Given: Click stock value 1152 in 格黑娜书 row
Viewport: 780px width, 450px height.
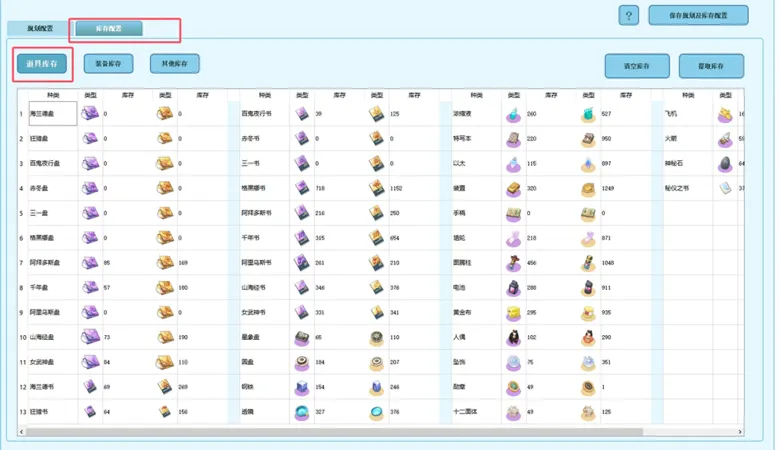Looking at the screenshot, I should pyautogui.click(x=396, y=188).
